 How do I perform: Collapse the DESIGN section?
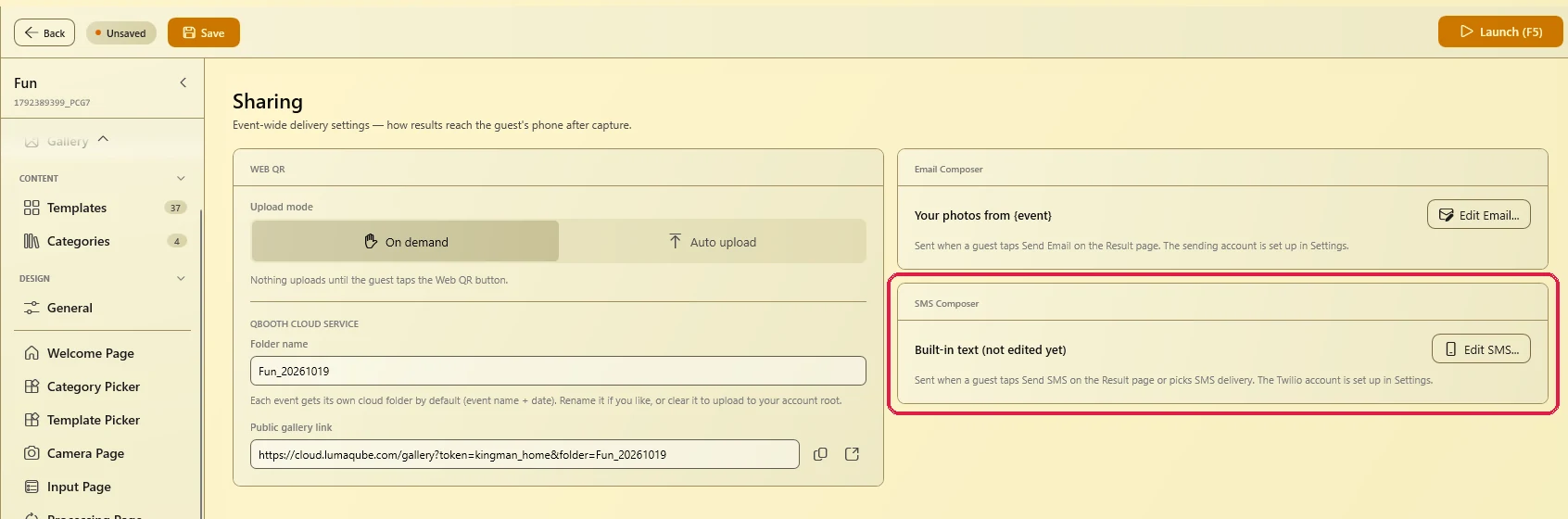point(181,278)
